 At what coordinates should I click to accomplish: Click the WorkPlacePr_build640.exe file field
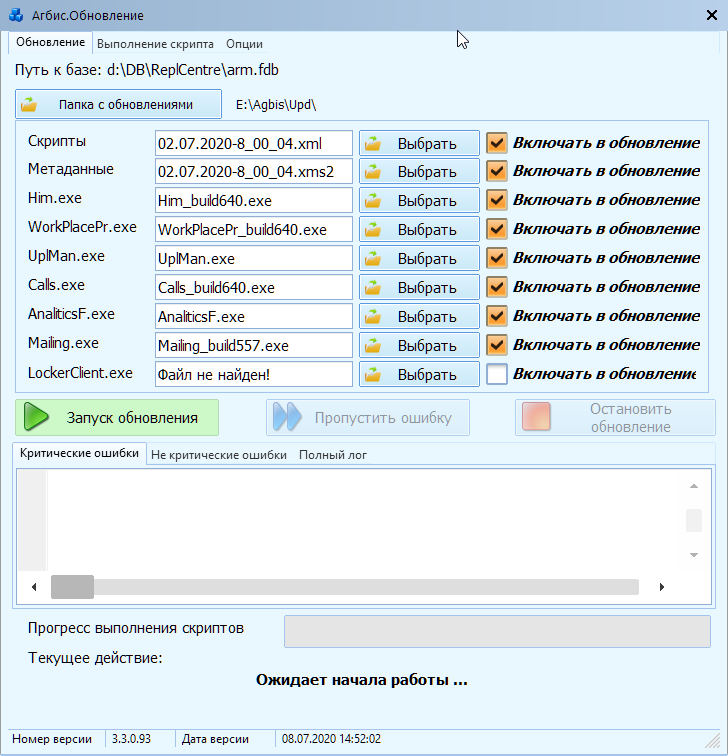point(254,229)
